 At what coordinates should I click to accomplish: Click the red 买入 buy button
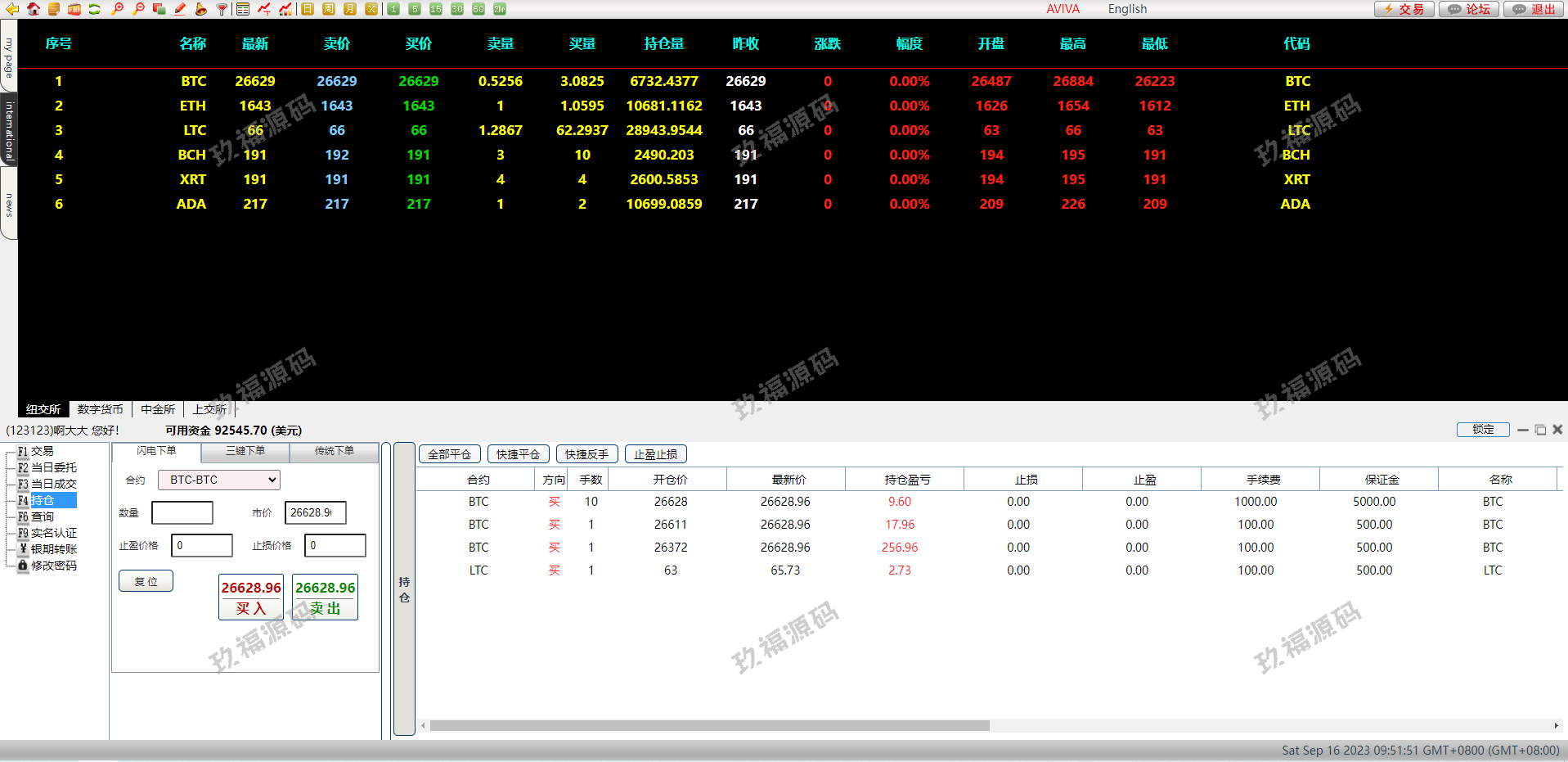coord(251,597)
